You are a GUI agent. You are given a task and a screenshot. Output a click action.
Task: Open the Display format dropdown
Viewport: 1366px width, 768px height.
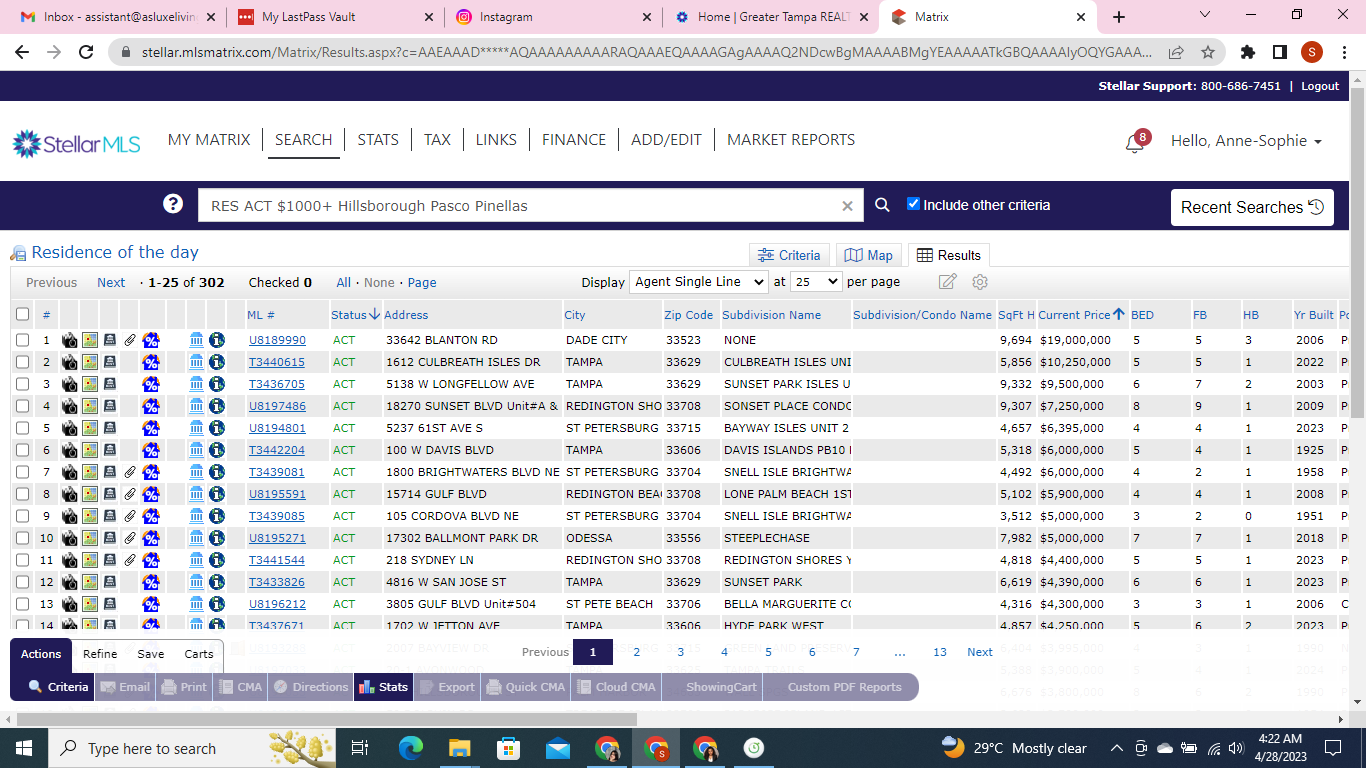tap(699, 282)
